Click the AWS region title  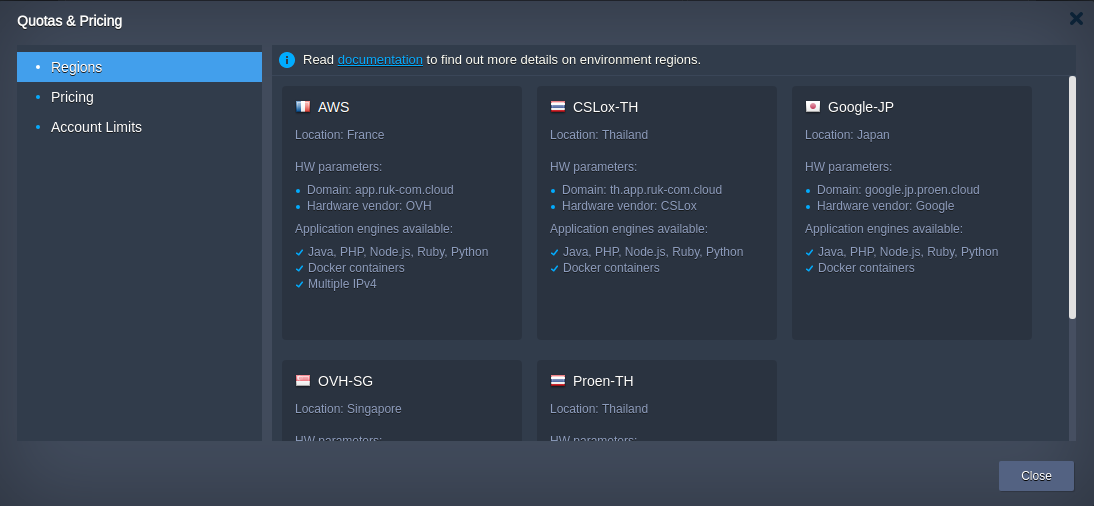click(334, 107)
